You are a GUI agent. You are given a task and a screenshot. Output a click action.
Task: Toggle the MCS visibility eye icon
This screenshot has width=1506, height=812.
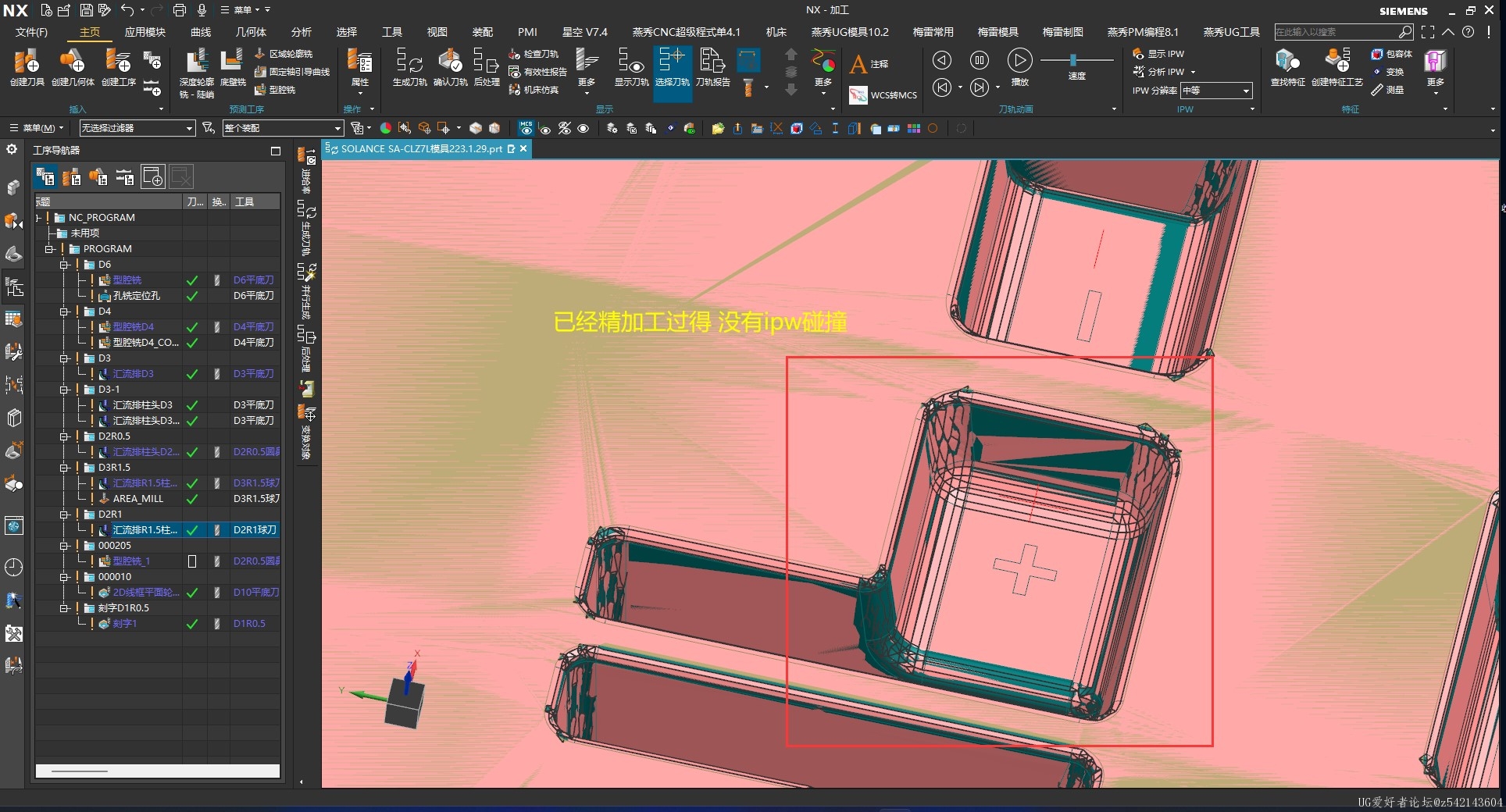(x=526, y=128)
